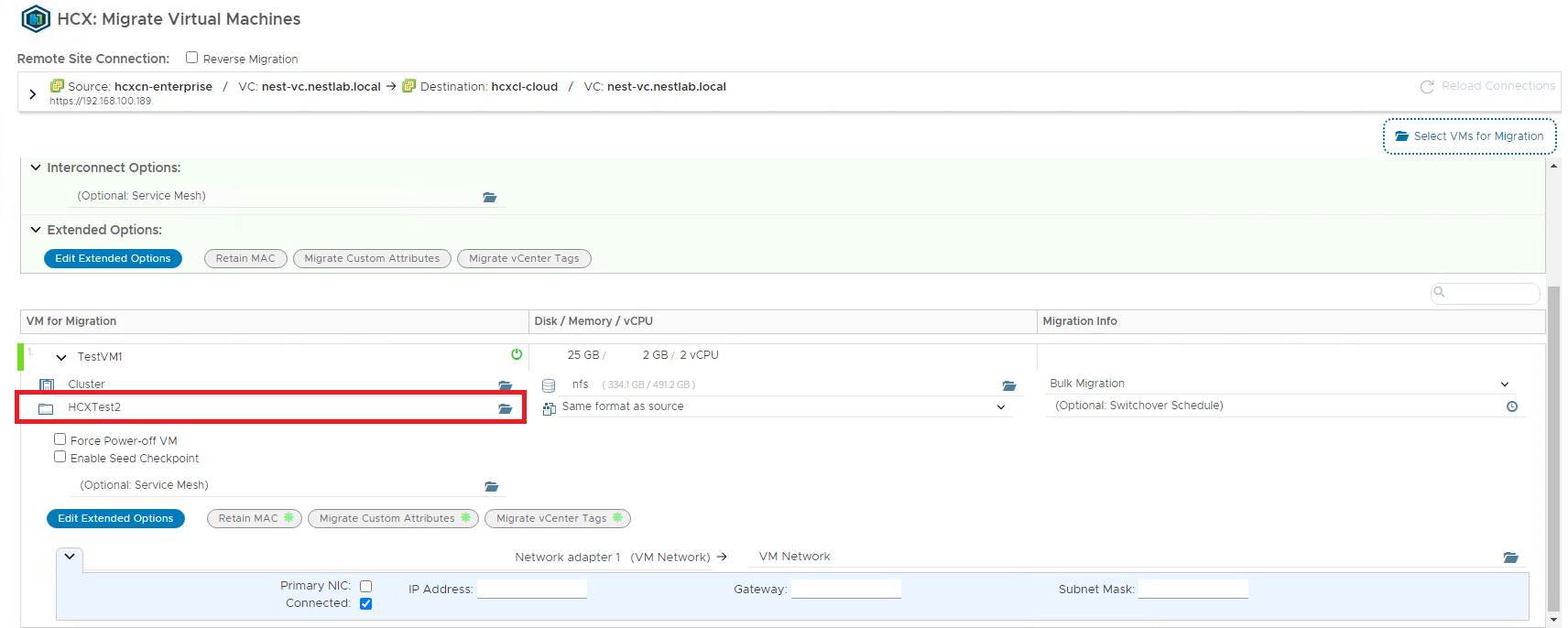
Task: Collapse the Interconnect Options section
Action: pos(36,168)
